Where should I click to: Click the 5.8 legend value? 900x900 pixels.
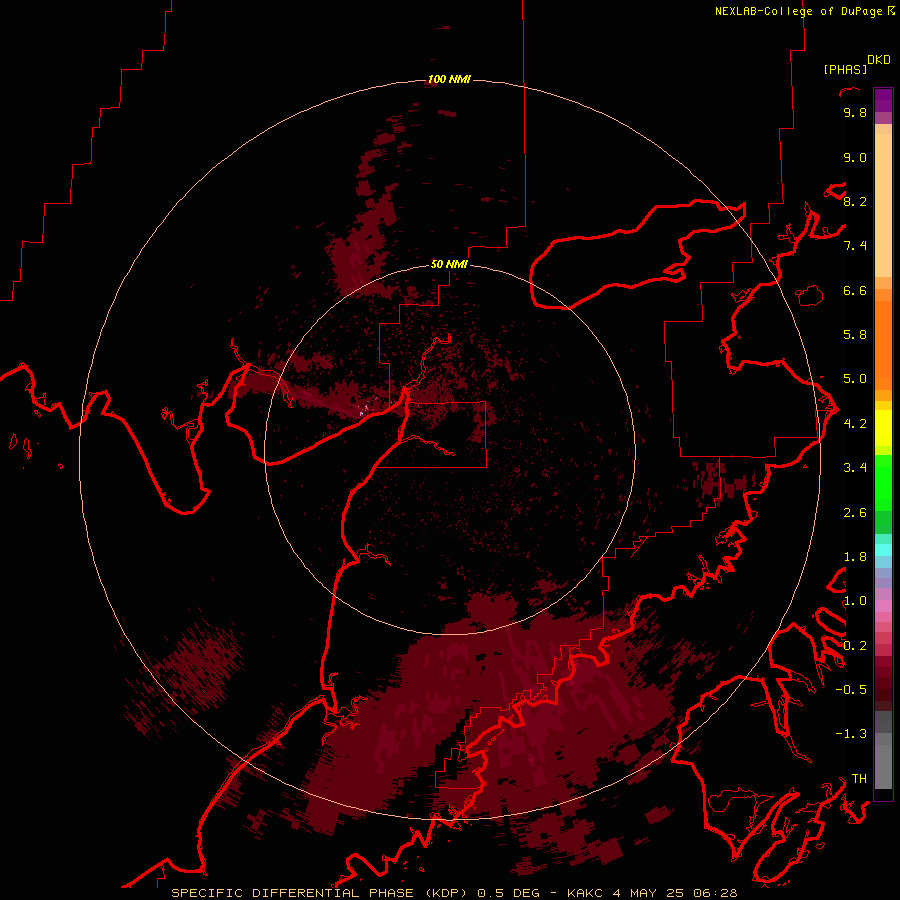pyautogui.click(x=855, y=335)
